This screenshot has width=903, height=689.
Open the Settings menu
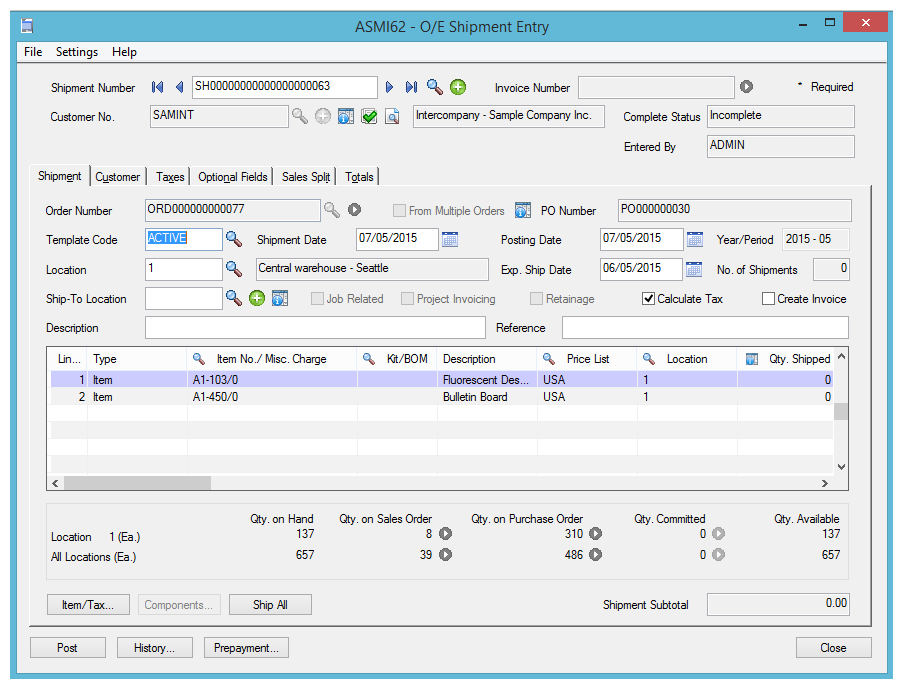77,52
